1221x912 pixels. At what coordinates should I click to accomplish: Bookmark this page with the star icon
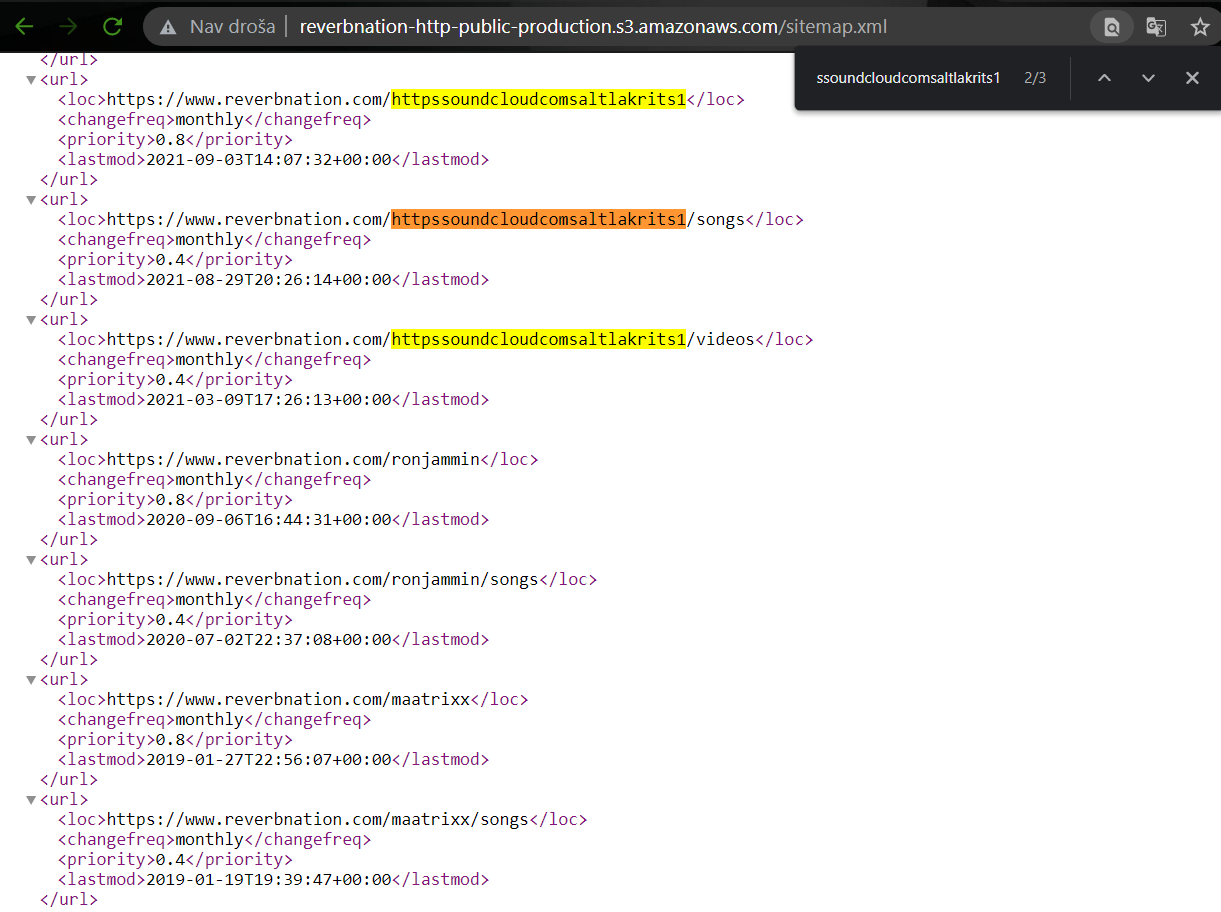(x=1200, y=27)
